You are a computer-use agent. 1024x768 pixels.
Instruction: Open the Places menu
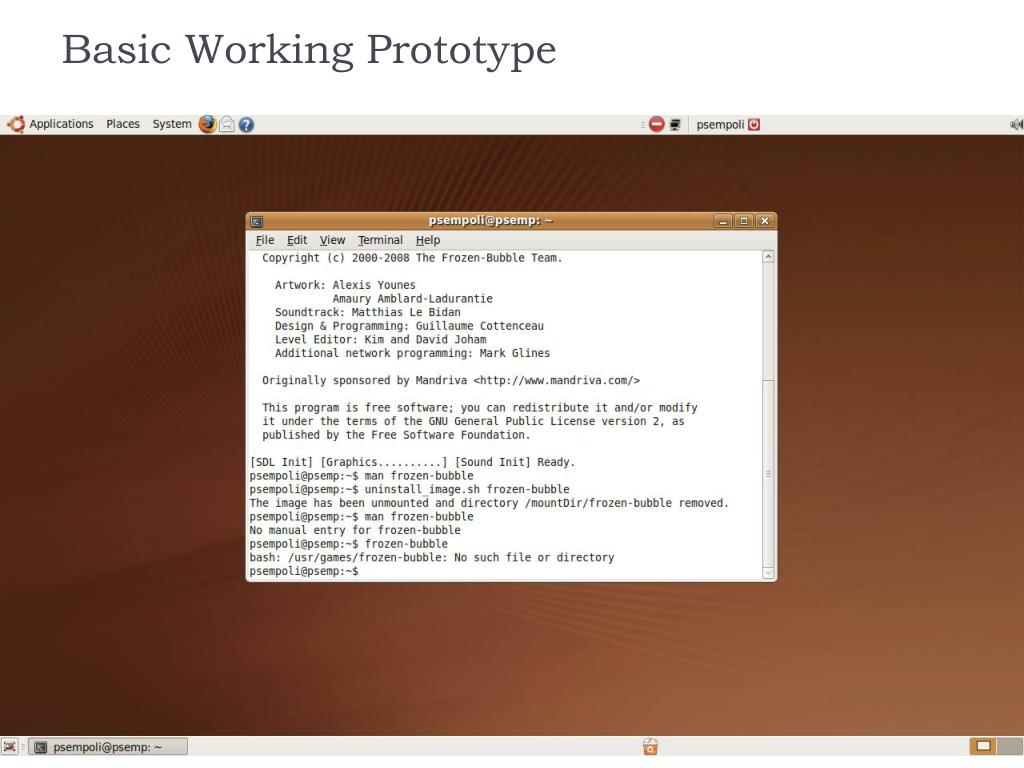(123, 124)
